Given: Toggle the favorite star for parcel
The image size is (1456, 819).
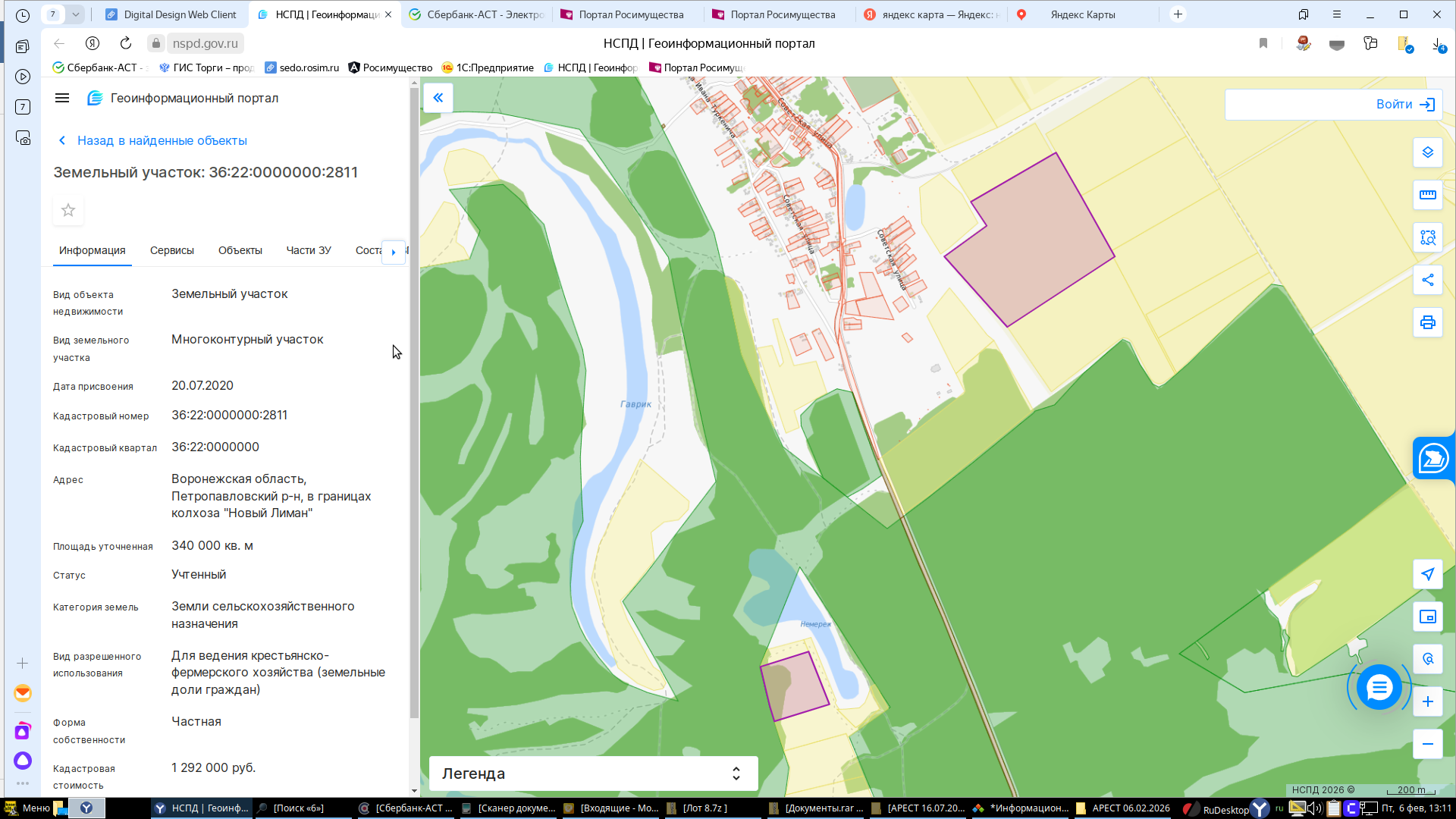Looking at the screenshot, I should (x=68, y=210).
